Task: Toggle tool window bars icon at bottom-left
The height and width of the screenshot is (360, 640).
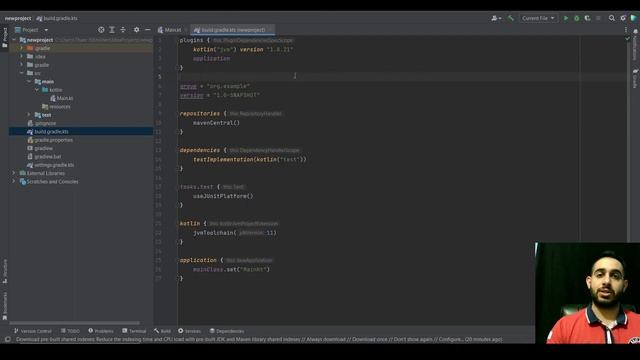Action: (7, 340)
